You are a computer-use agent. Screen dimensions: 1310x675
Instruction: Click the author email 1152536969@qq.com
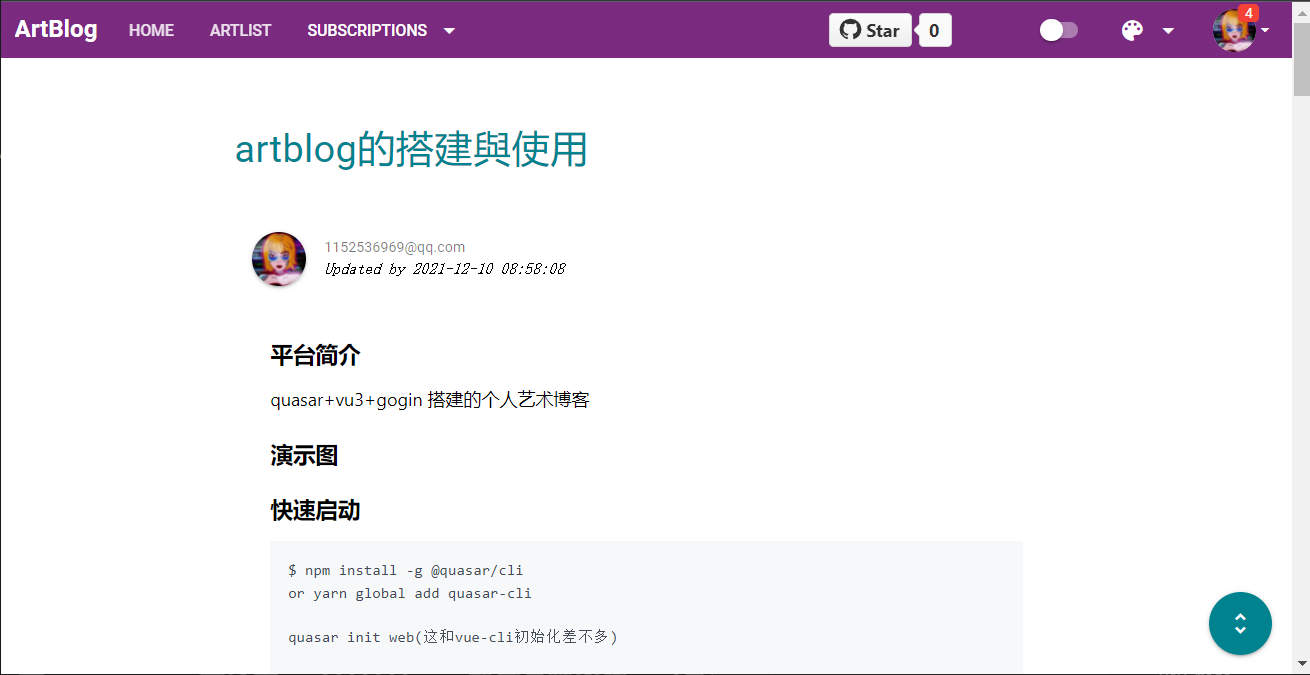[x=394, y=247]
